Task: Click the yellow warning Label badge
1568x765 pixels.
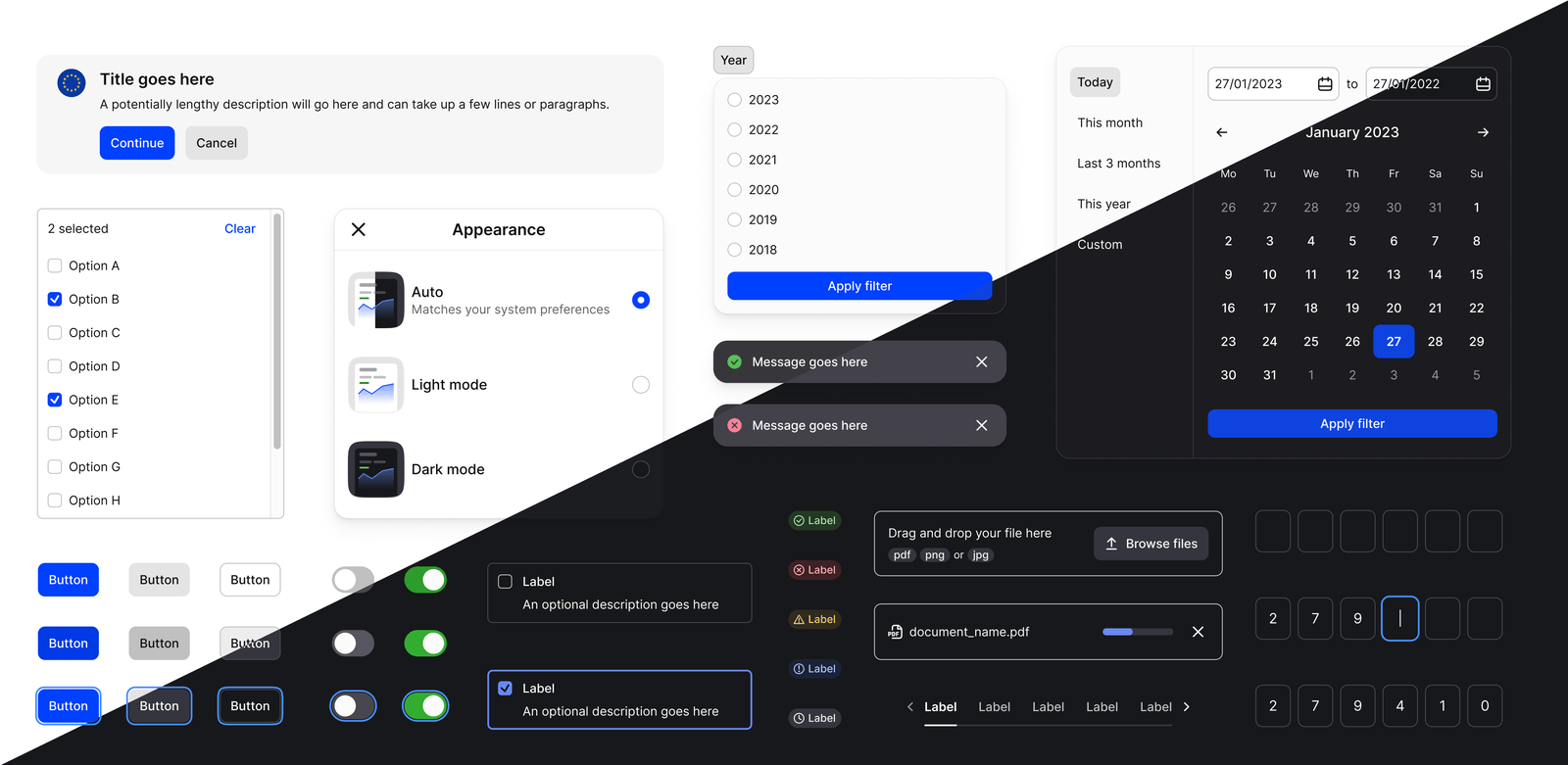Action: [x=814, y=620]
